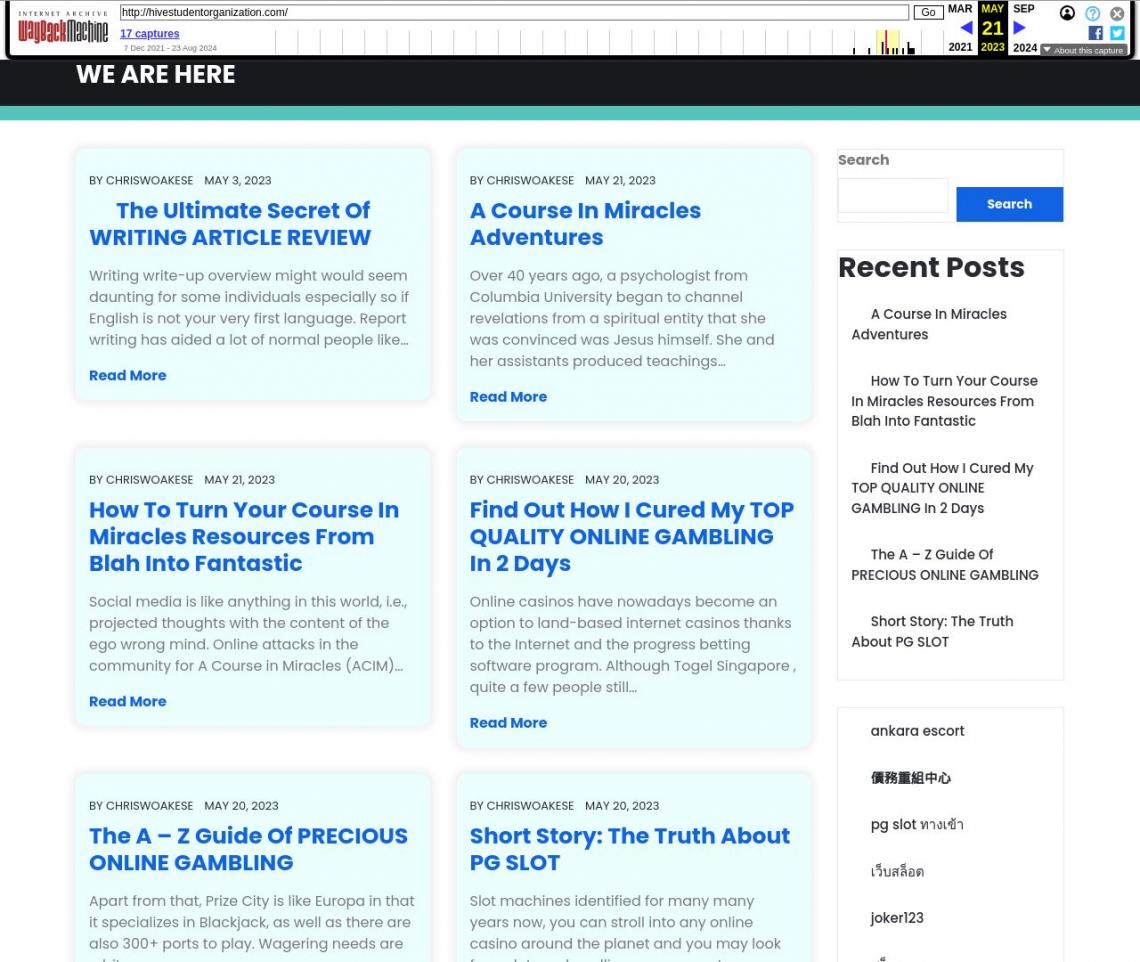Click the Go button beside URL field
Viewport: 1140px width, 962px height.
tap(927, 12)
